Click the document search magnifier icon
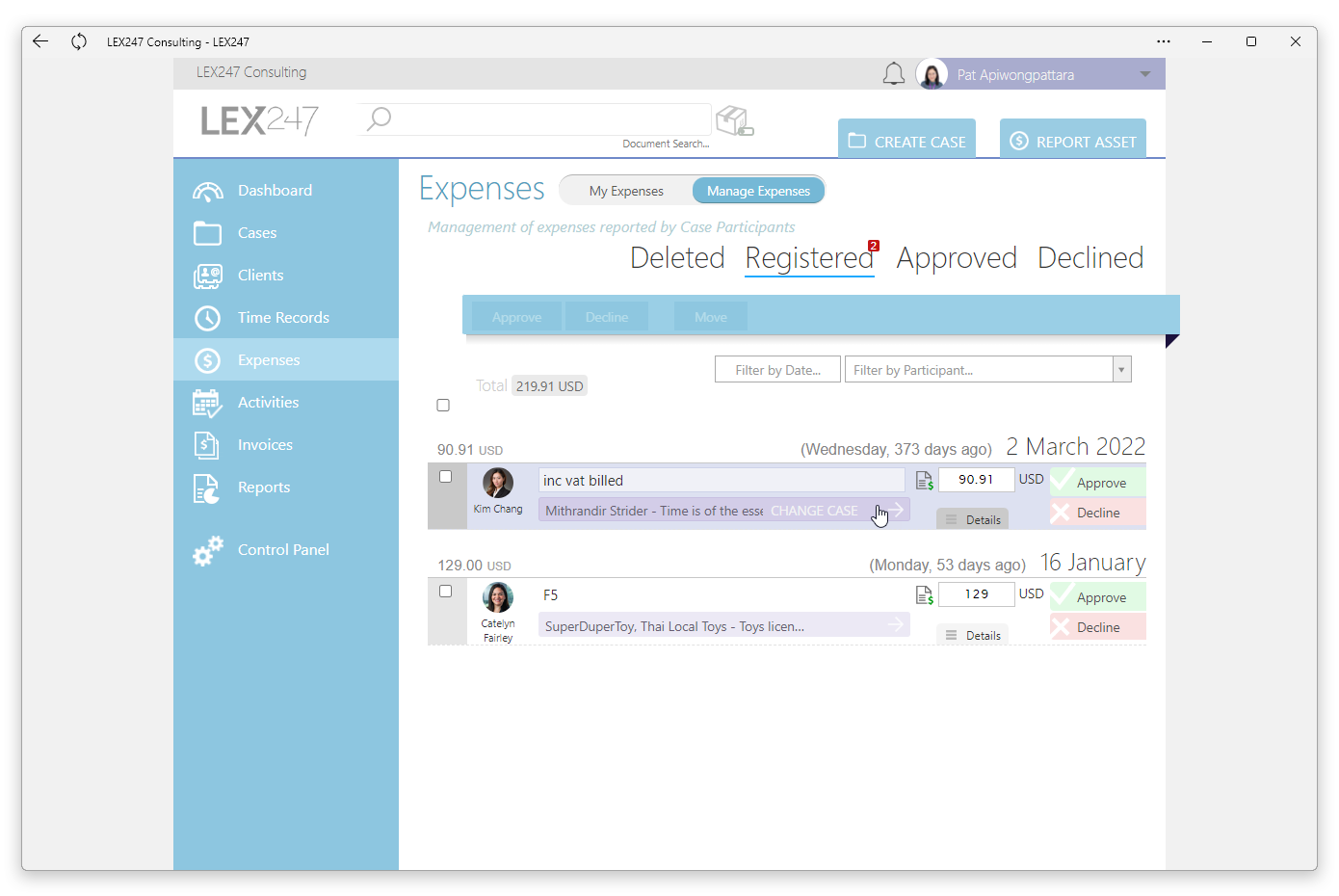The width and height of the screenshot is (1339, 896). pos(379,119)
